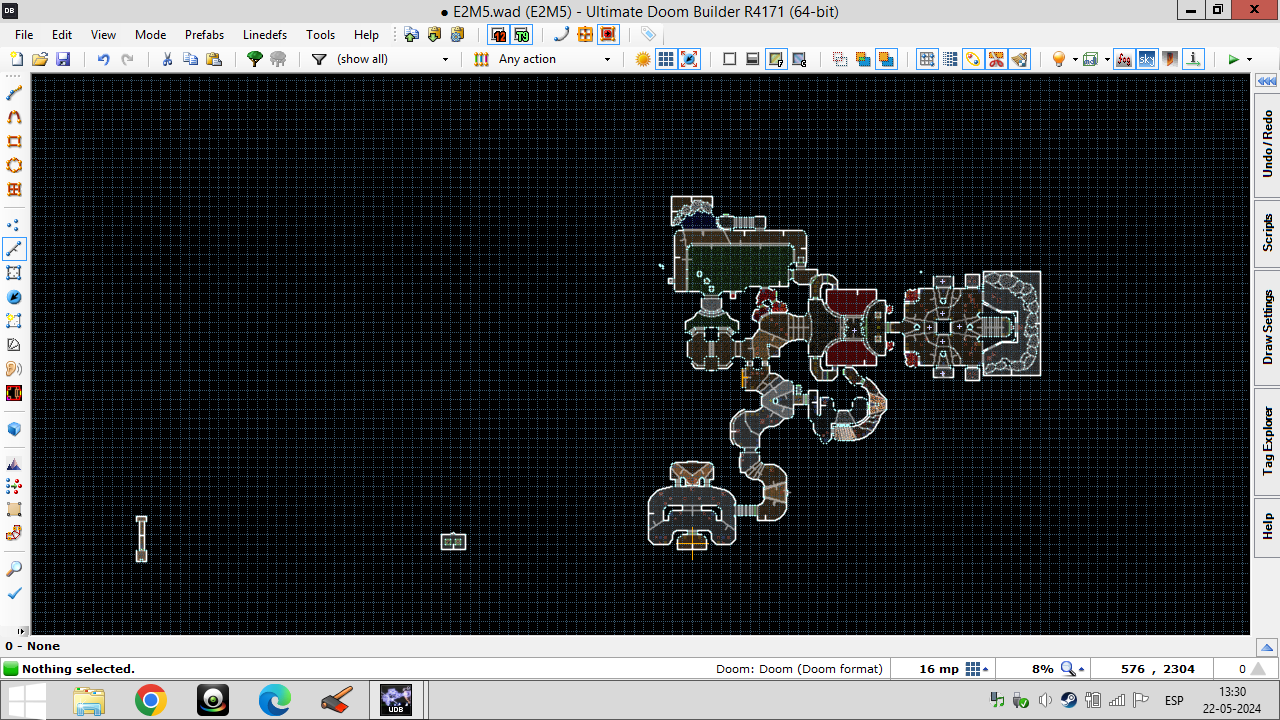Switch to Vertices mode
The image size is (1280, 720).
click(x=14, y=225)
